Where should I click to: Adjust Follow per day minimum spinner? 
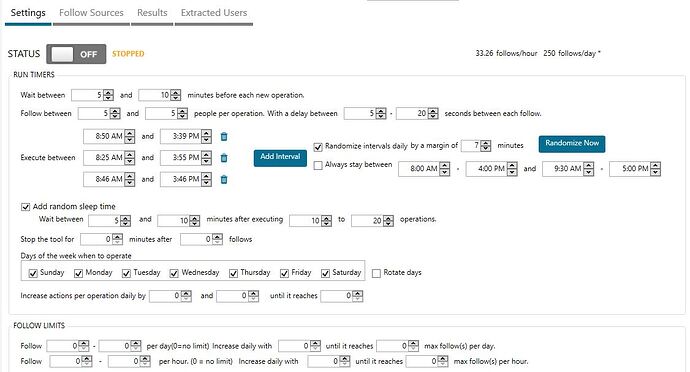point(68,346)
